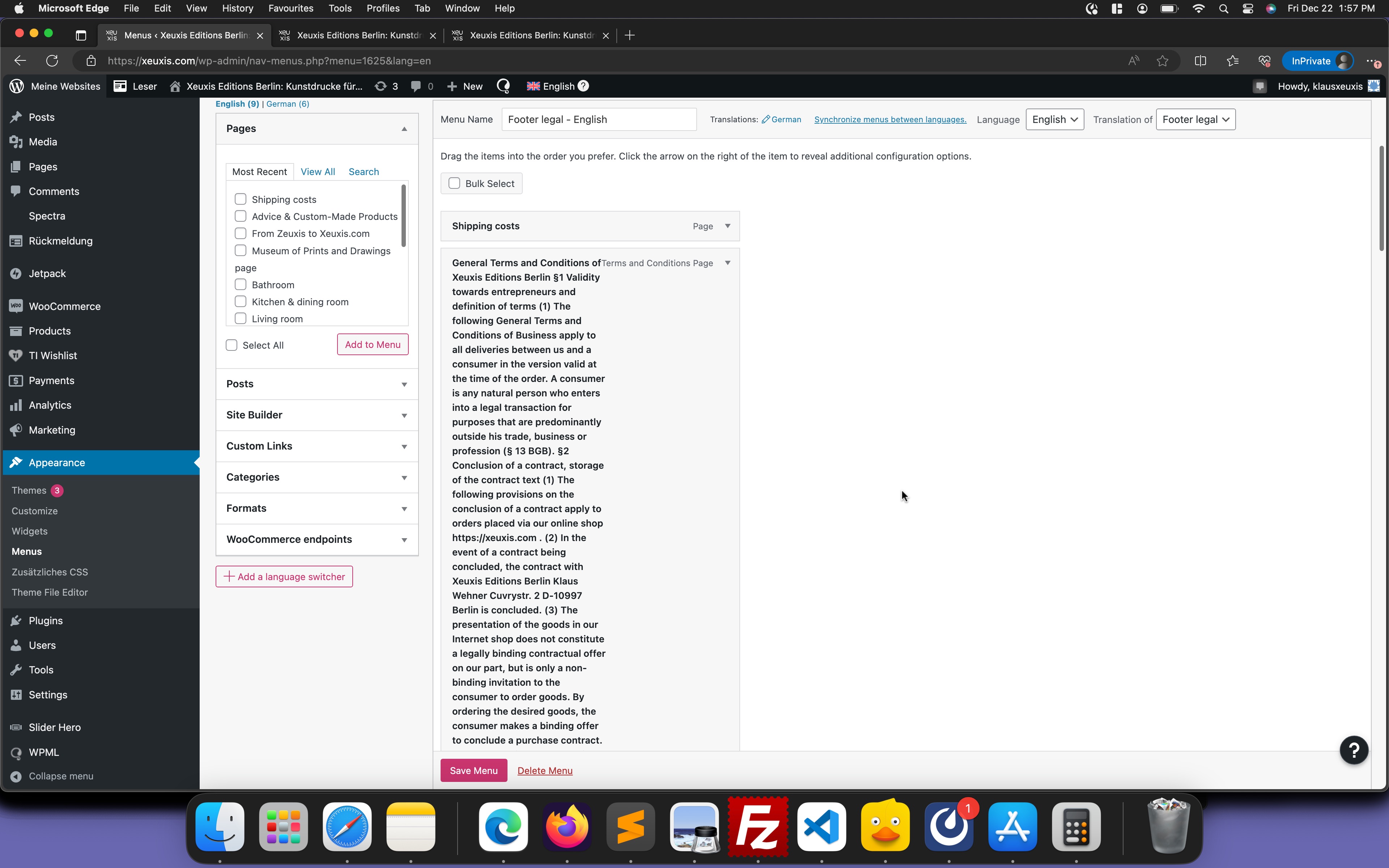Image resolution: width=1389 pixels, height=868 pixels.
Task: Open Synchronize menus between languages link
Action: 890,119
